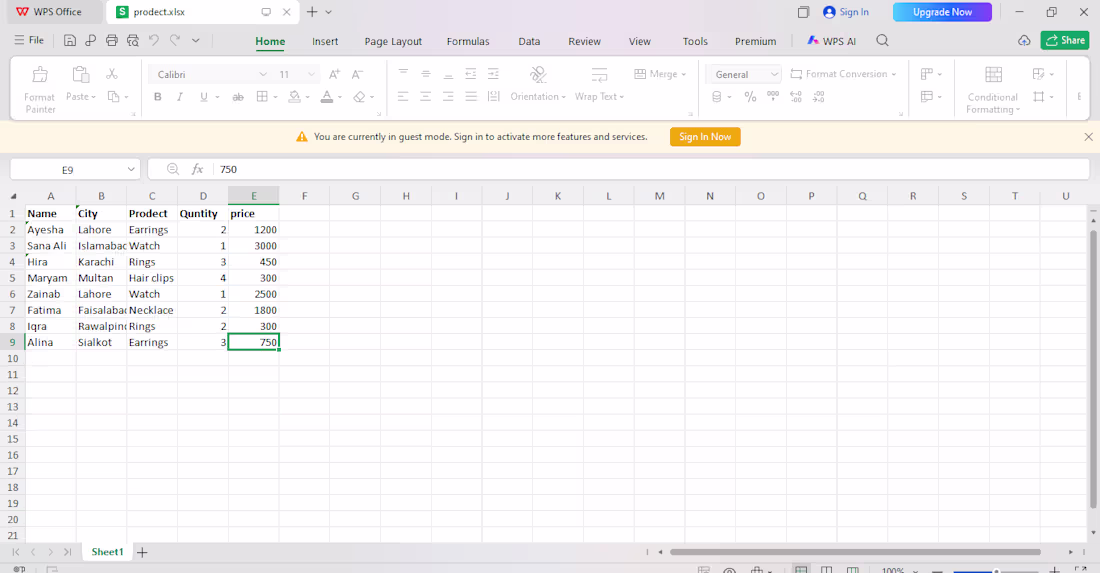The height and width of the screenshot is (573, 1100).
Task: Toggle bold formatting
Action: point(158,97)
